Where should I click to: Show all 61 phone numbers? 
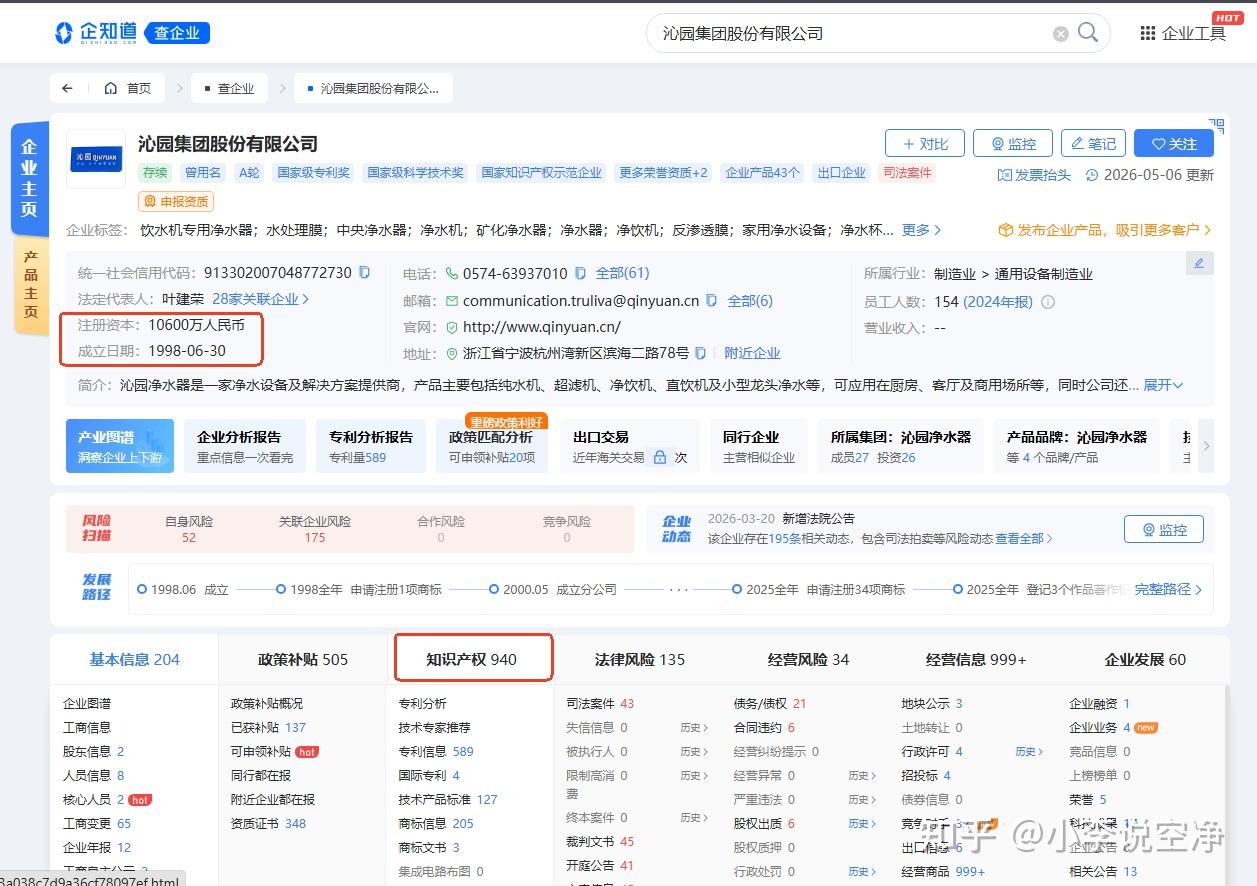point(622,273)
